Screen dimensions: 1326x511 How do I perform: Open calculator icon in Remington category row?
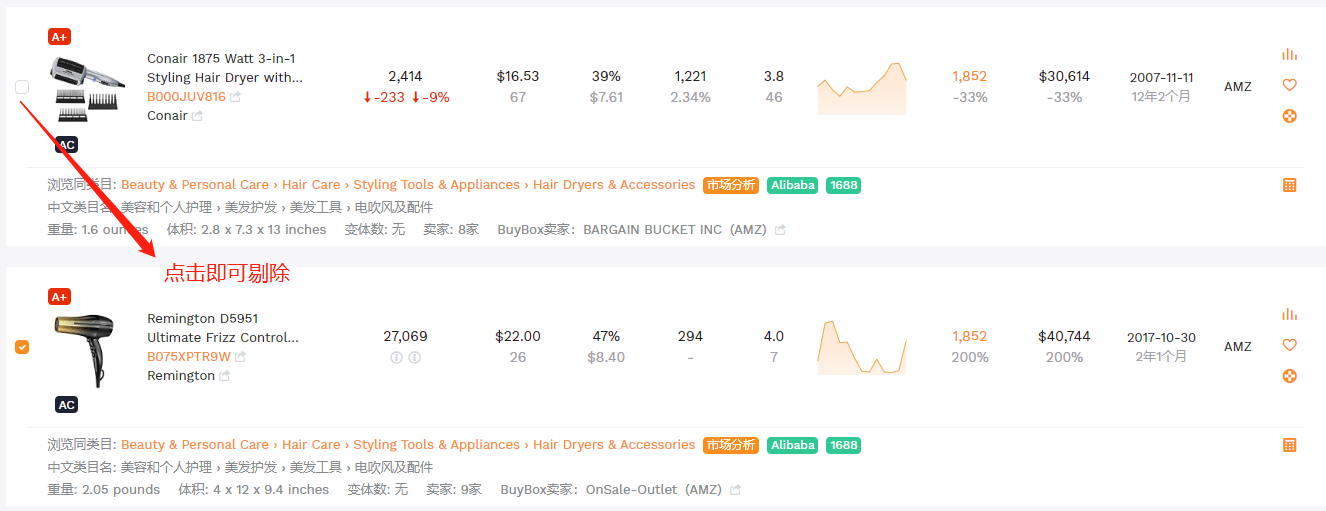tap(1289, 445)
